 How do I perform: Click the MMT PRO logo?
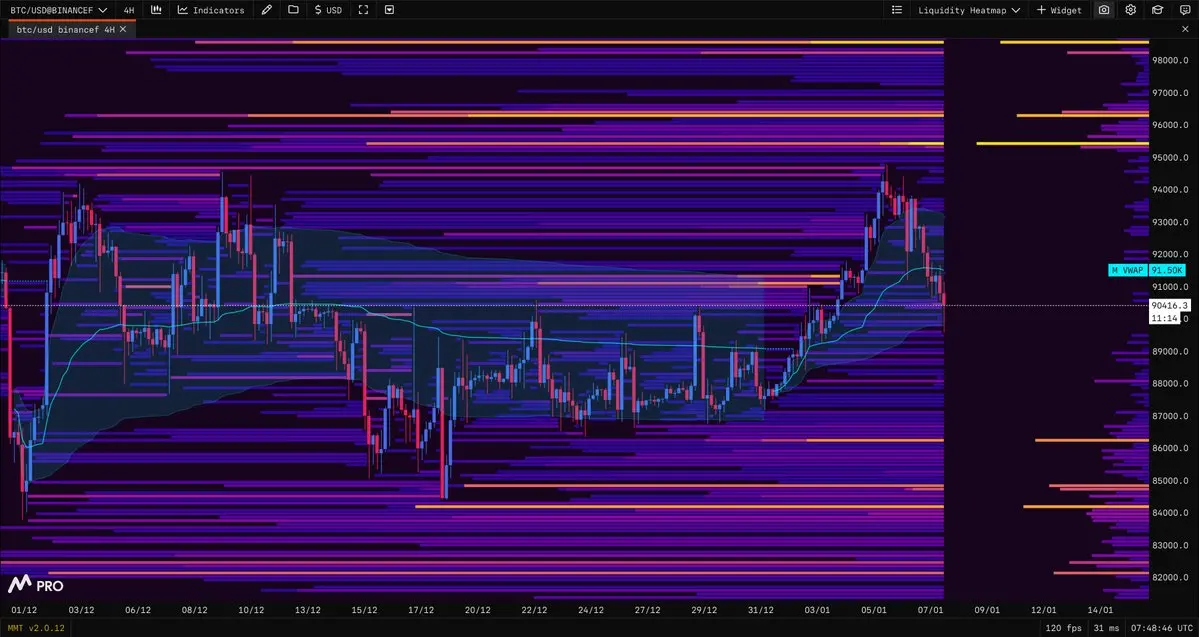(35, 585)
